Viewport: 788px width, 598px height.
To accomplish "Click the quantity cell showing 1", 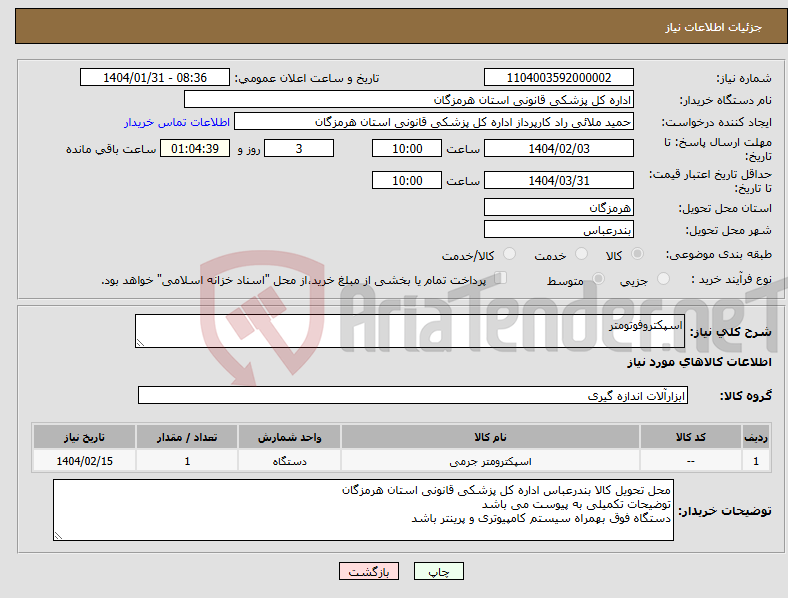I will [187, 460].
